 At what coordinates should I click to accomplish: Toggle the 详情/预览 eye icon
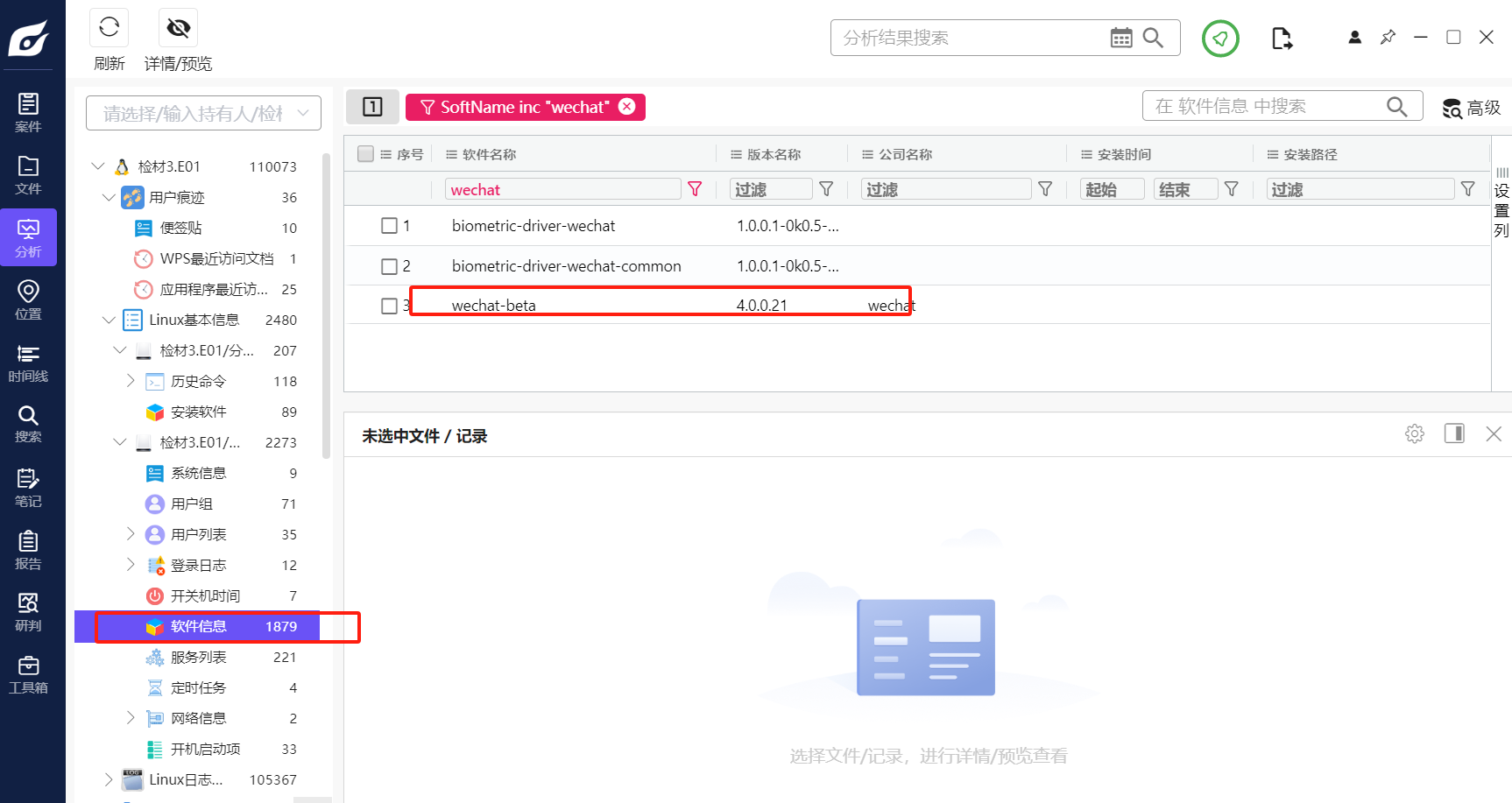click(179, 28)
